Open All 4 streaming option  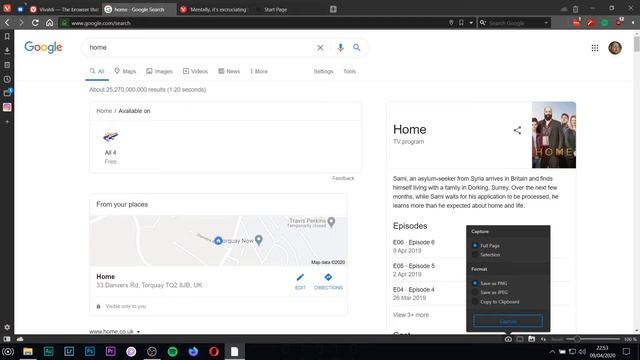(x=110, y=147)
